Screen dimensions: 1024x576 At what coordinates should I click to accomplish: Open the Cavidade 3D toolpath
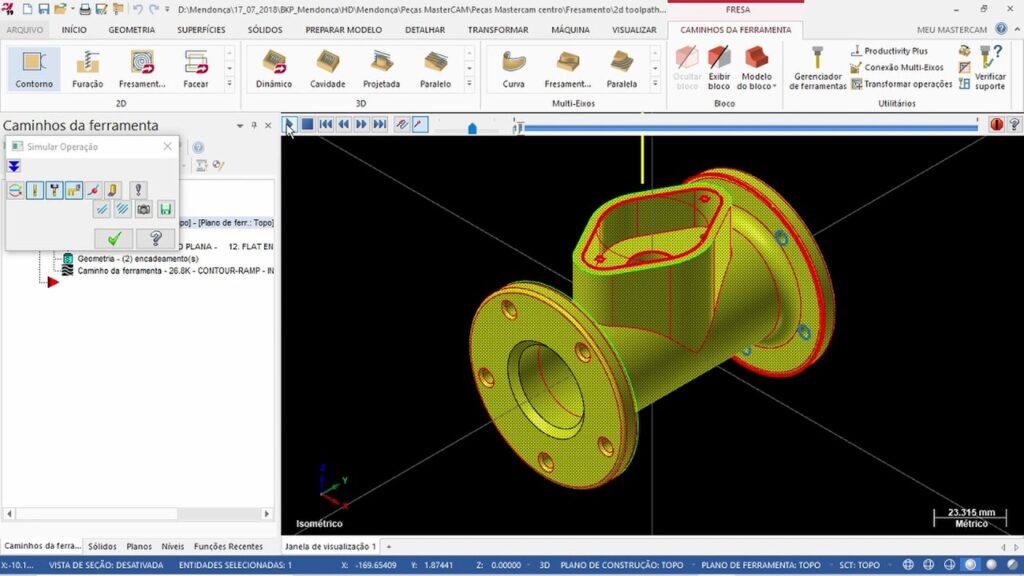pos(327,69)
